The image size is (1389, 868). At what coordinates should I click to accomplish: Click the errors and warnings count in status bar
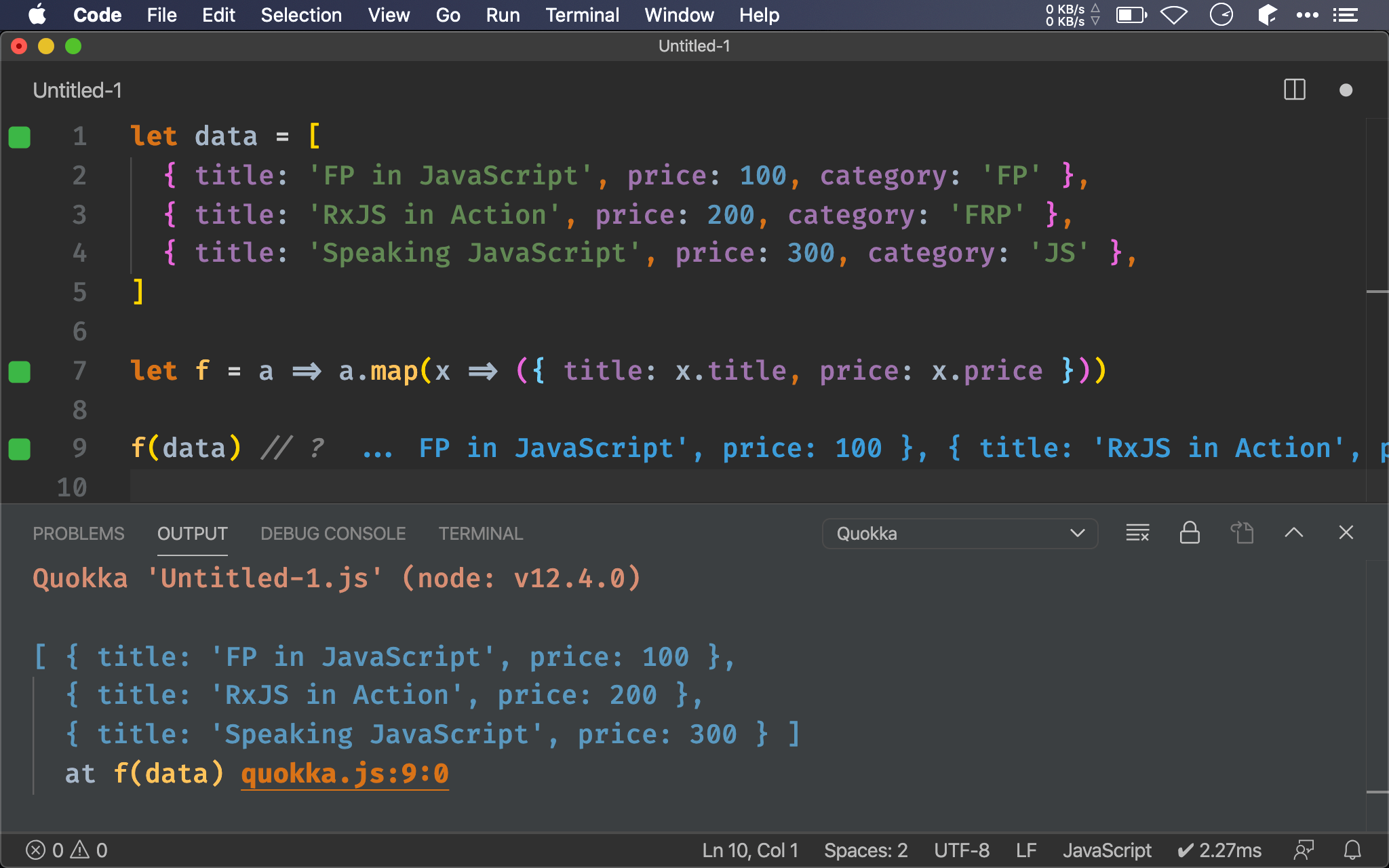tap(66, 850)
